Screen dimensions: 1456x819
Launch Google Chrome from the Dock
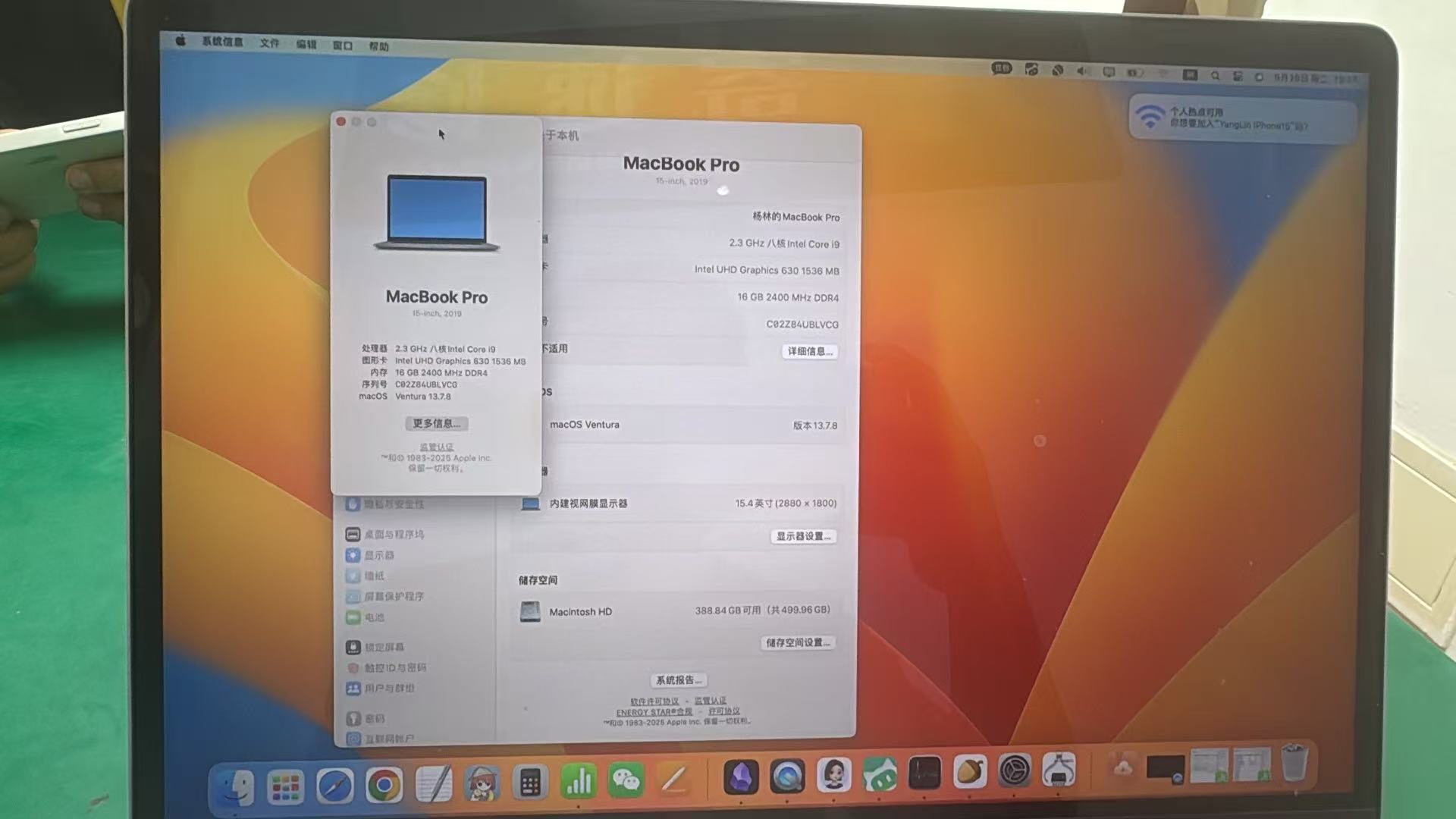384,785
